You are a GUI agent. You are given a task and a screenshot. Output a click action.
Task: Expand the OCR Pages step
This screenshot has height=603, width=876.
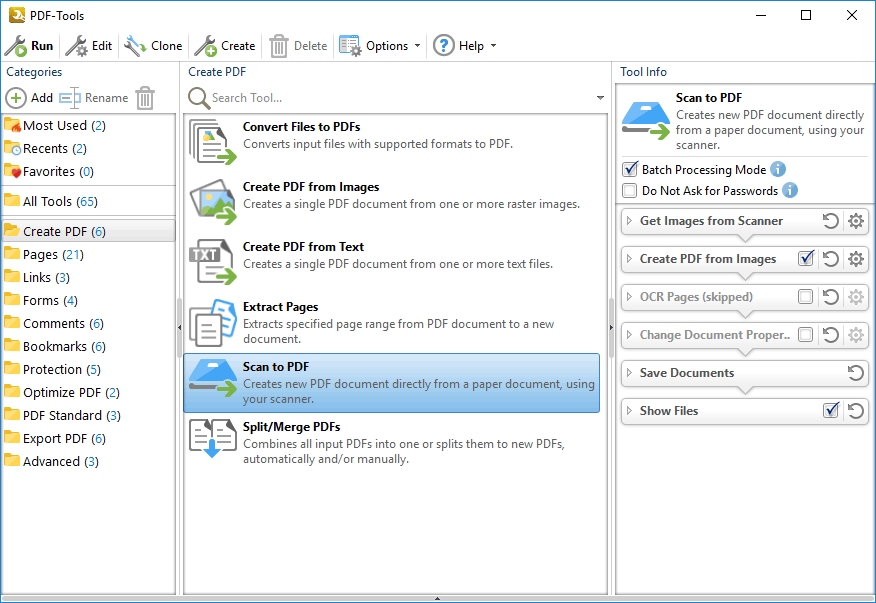click(x=629, y=297)
